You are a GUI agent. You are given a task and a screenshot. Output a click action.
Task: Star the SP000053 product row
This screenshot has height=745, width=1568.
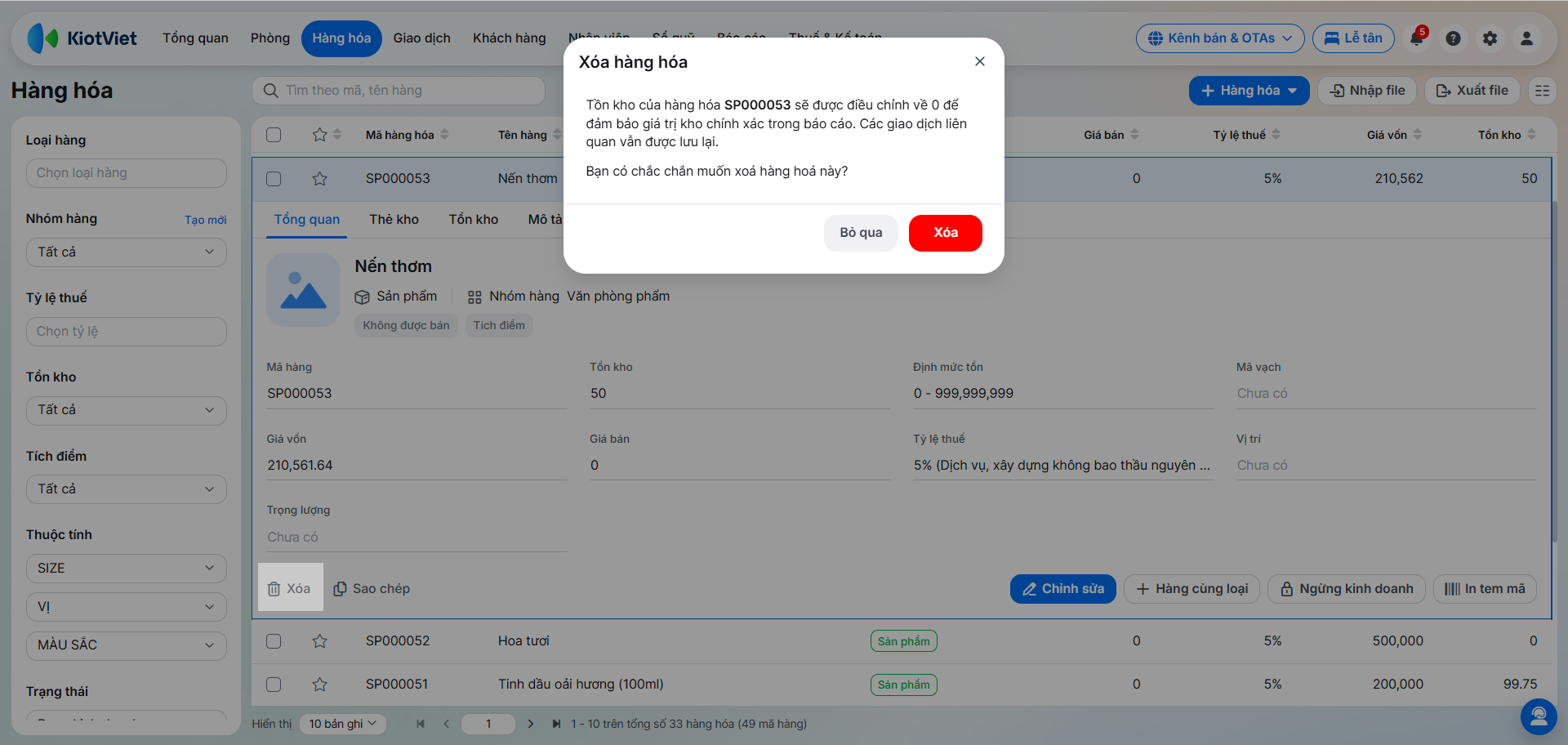[319, 178]
